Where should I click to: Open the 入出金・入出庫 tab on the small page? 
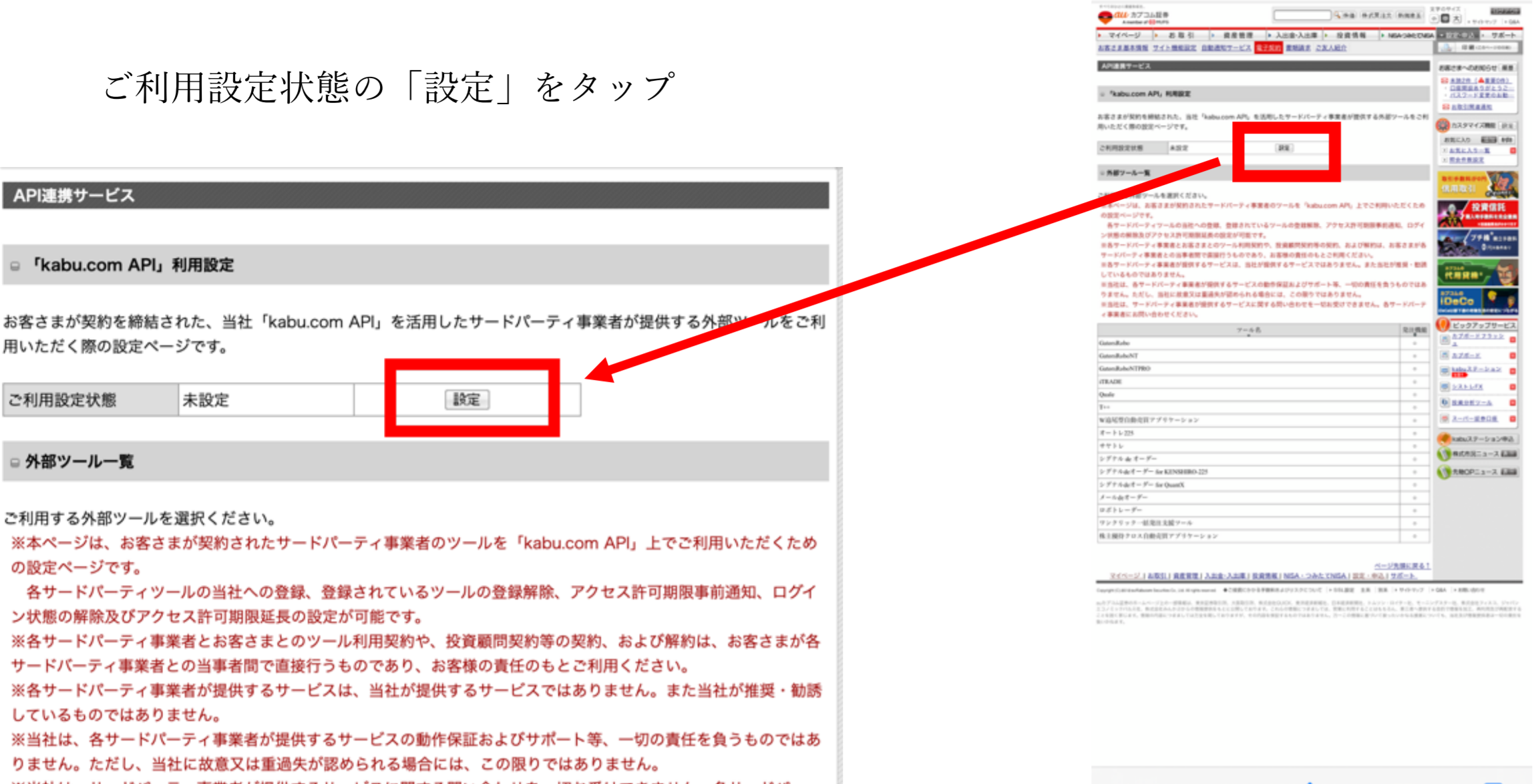1296,35
